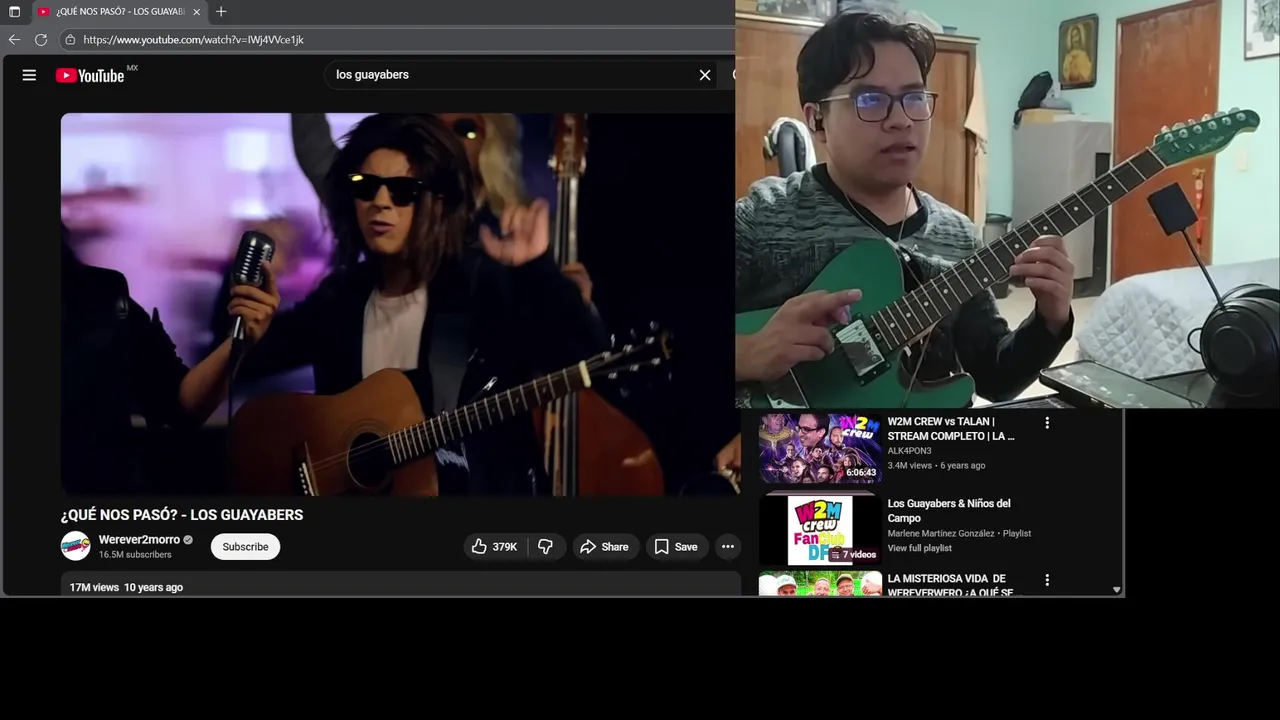Visit the ALK4PON3 channel link
The image size is (1280, 720).
pyautogui.click(x=909, y=451)
